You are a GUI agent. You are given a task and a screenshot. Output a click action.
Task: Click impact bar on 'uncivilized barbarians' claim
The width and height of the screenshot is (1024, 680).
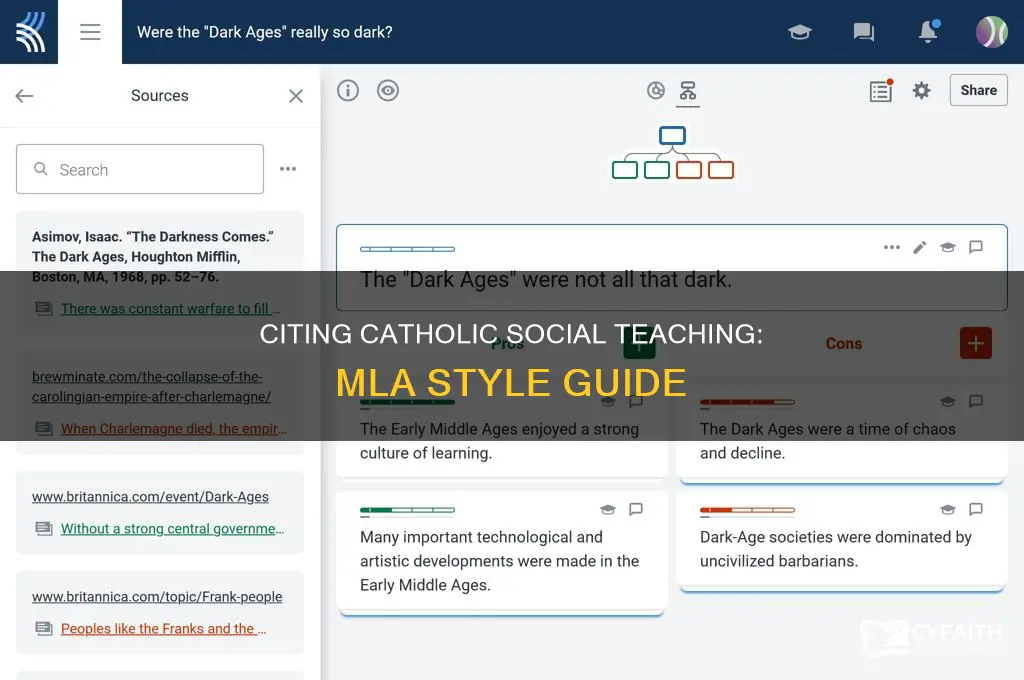[747, 510]
